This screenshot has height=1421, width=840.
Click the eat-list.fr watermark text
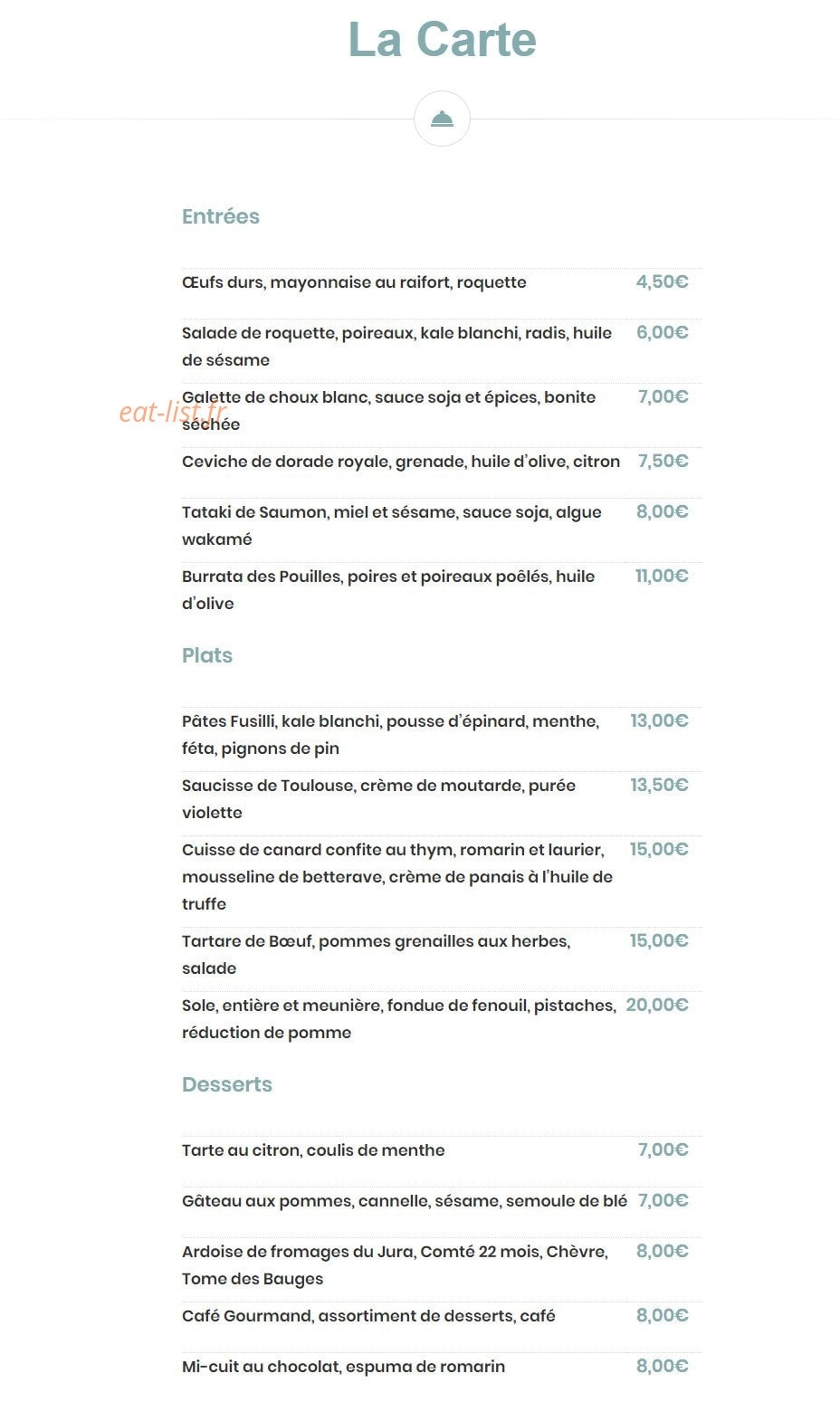174,413
